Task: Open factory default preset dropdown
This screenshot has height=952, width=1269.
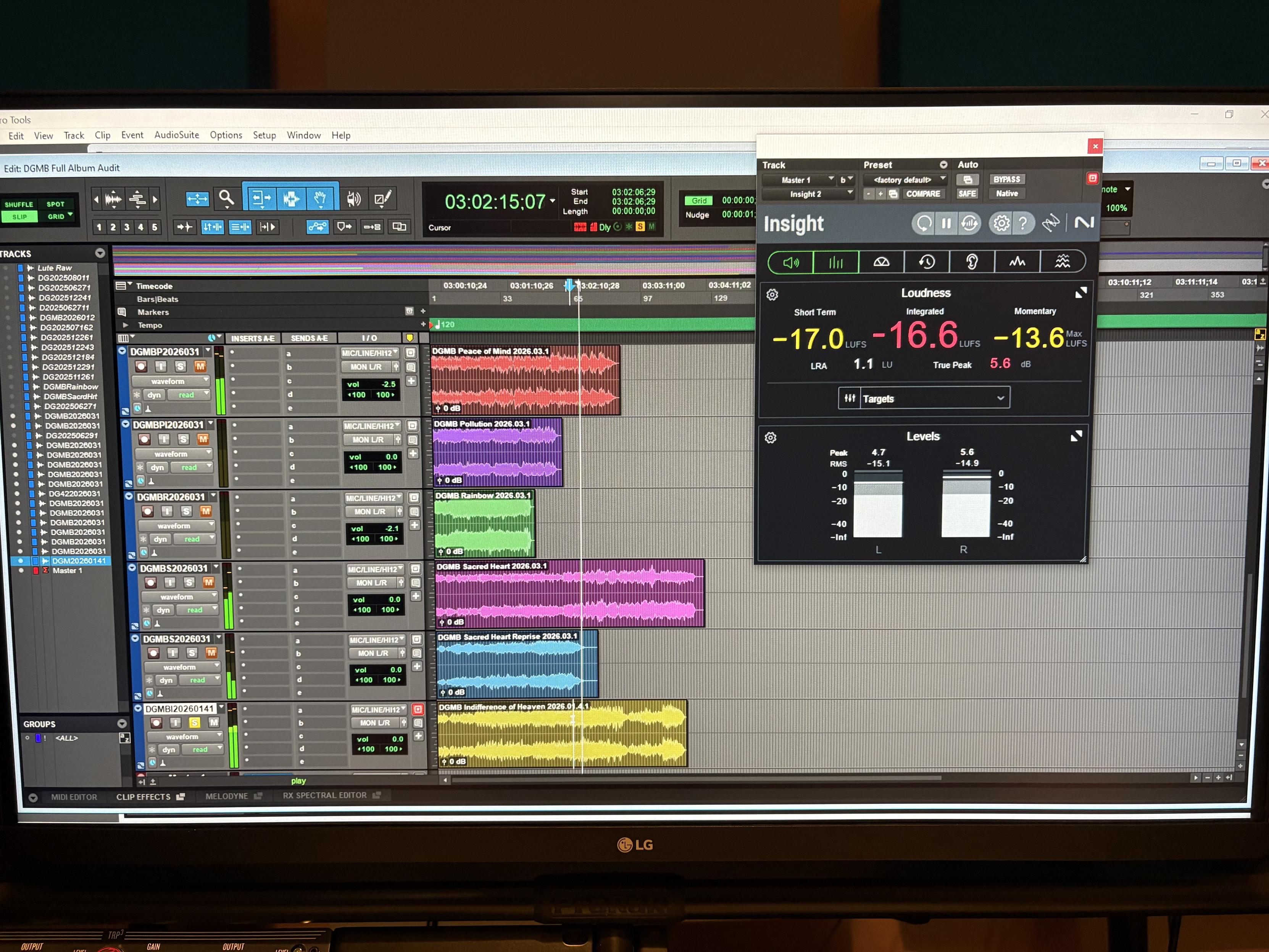Action: (x=905, y=180)
